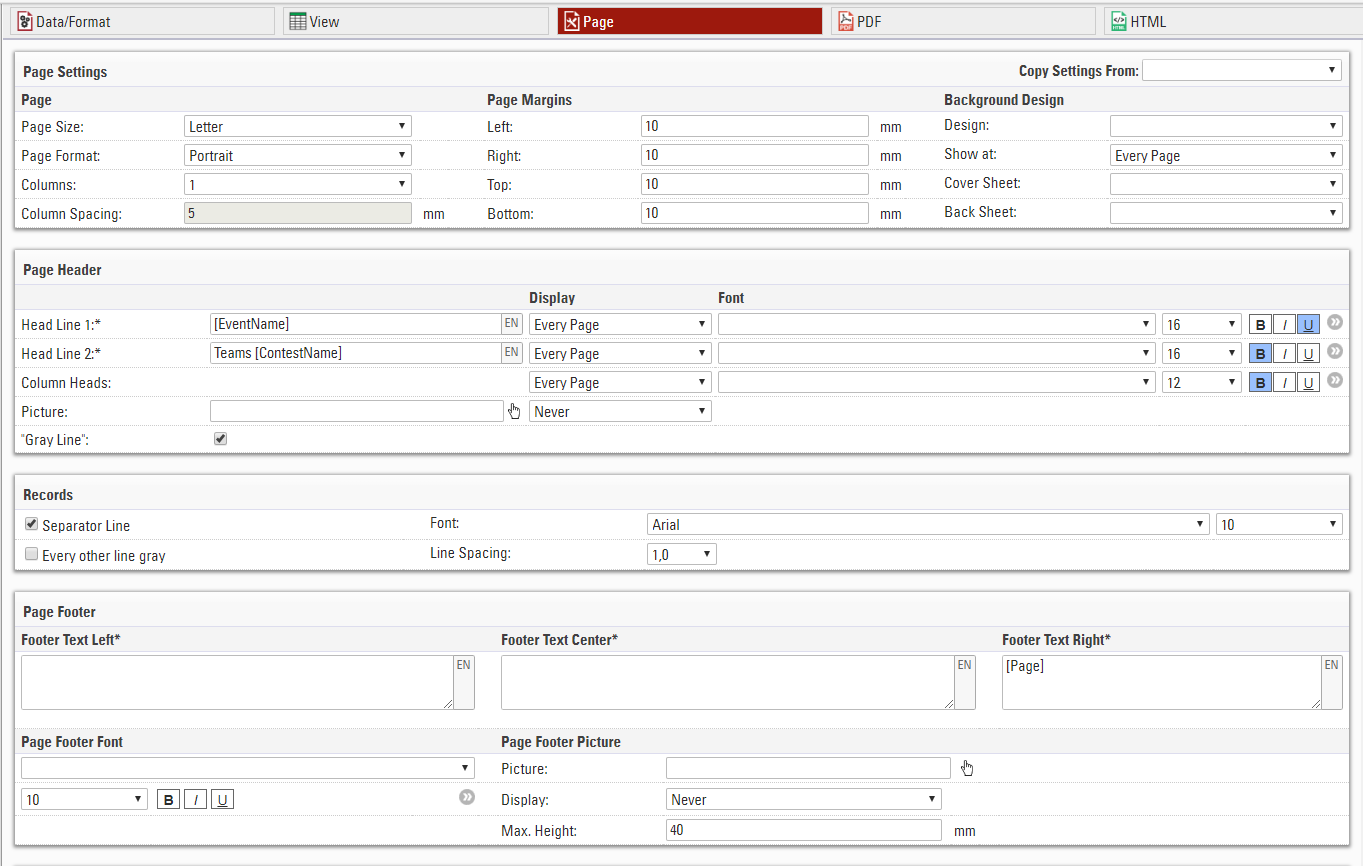Open Page Footer font size dropdown

coord(84,800)
